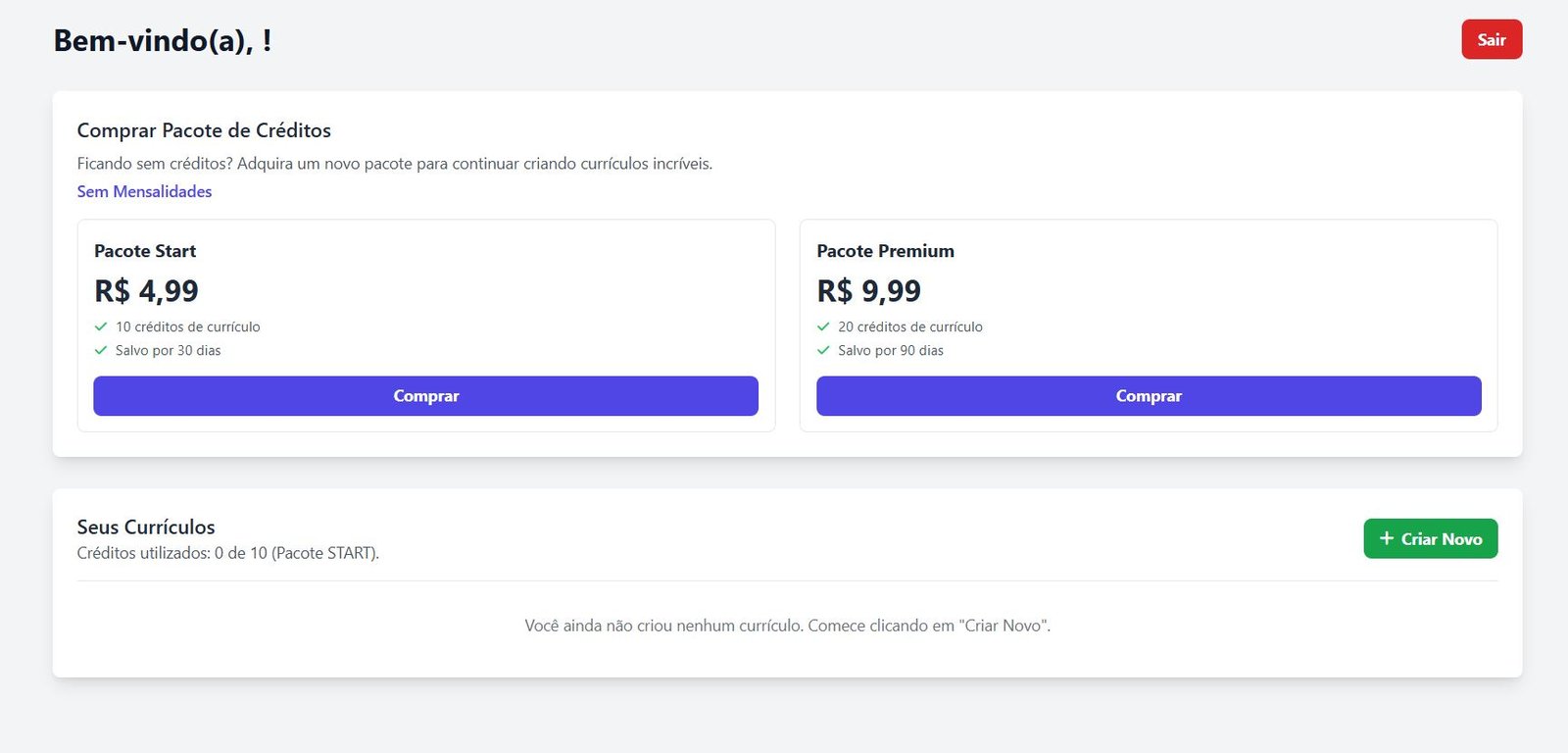Click the checkmark beside "10 créditos de currículo"
Image resolution: width=1568 pixels, height=753 pixels.
pos(101,326)
